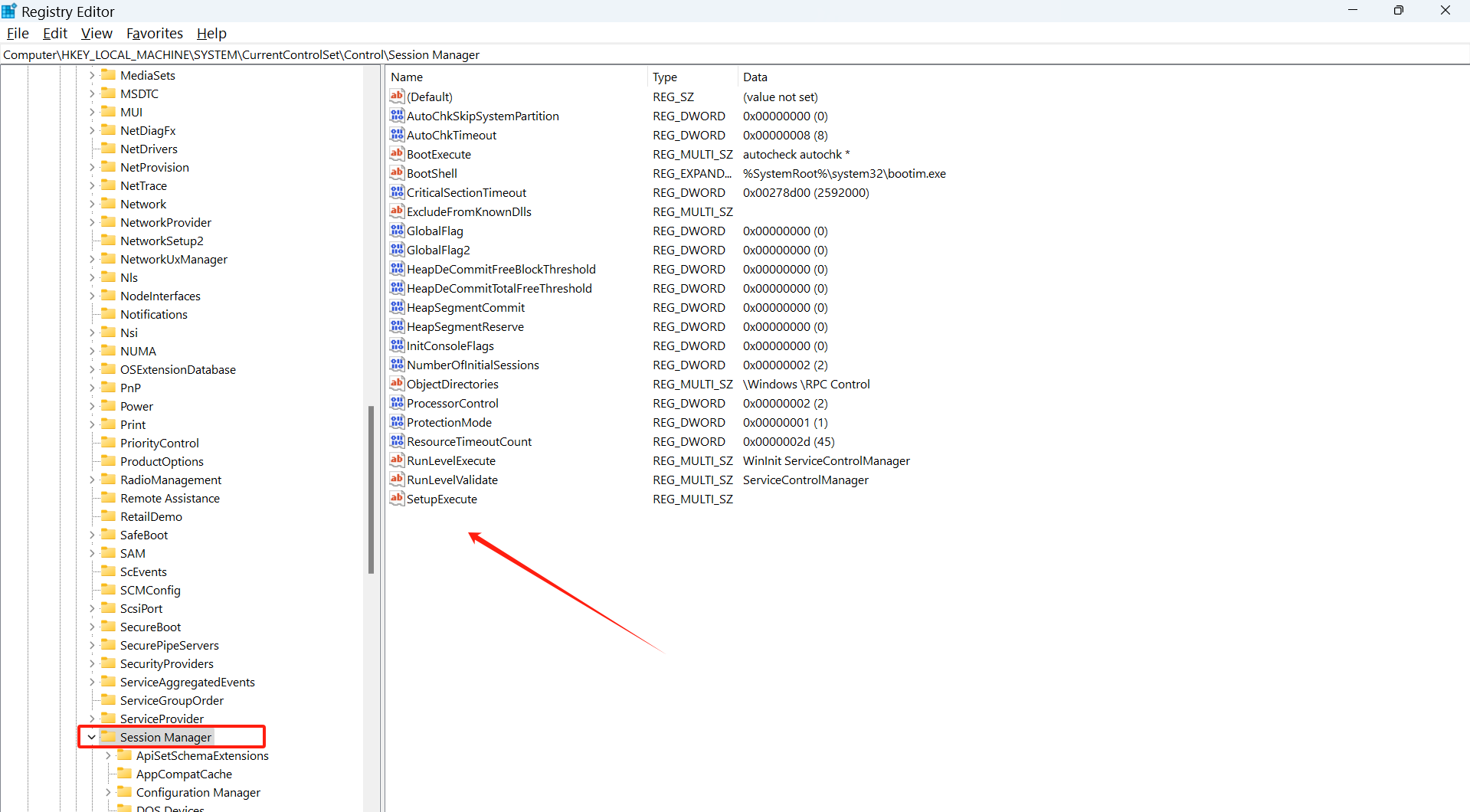Expand the Power key
The image size is (1470, 812).
(92, 406)
